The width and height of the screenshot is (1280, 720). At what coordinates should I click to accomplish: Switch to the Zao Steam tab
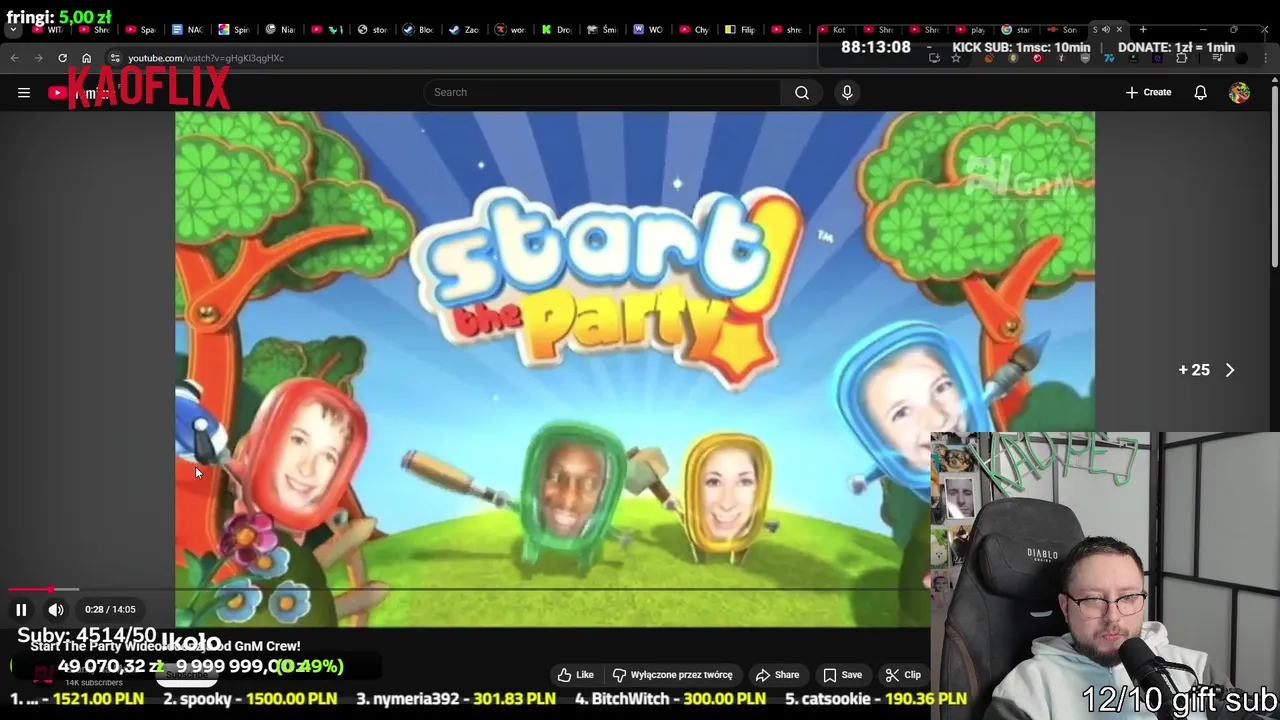463,30
